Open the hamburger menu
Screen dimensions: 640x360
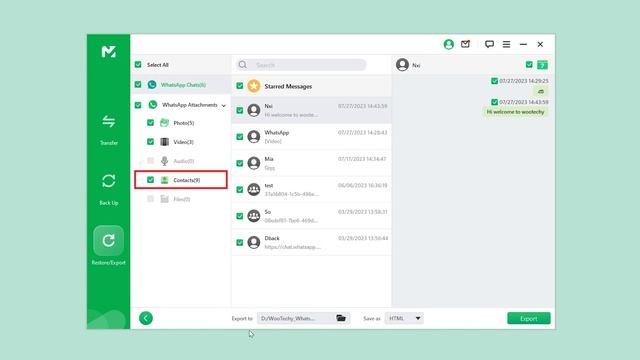[x=506, y=44]
